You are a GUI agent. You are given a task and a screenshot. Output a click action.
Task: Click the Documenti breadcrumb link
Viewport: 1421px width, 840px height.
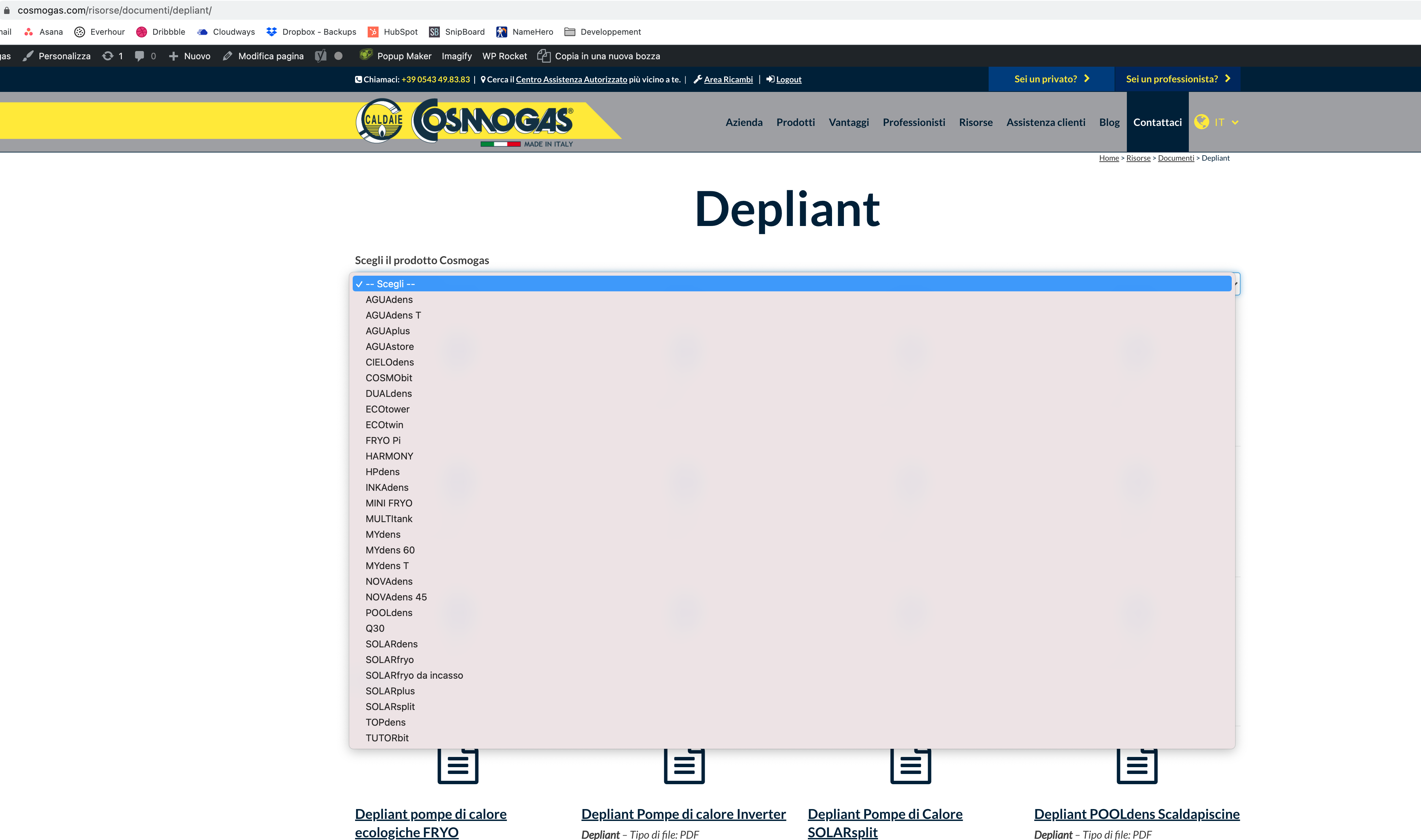(1175, 158)
